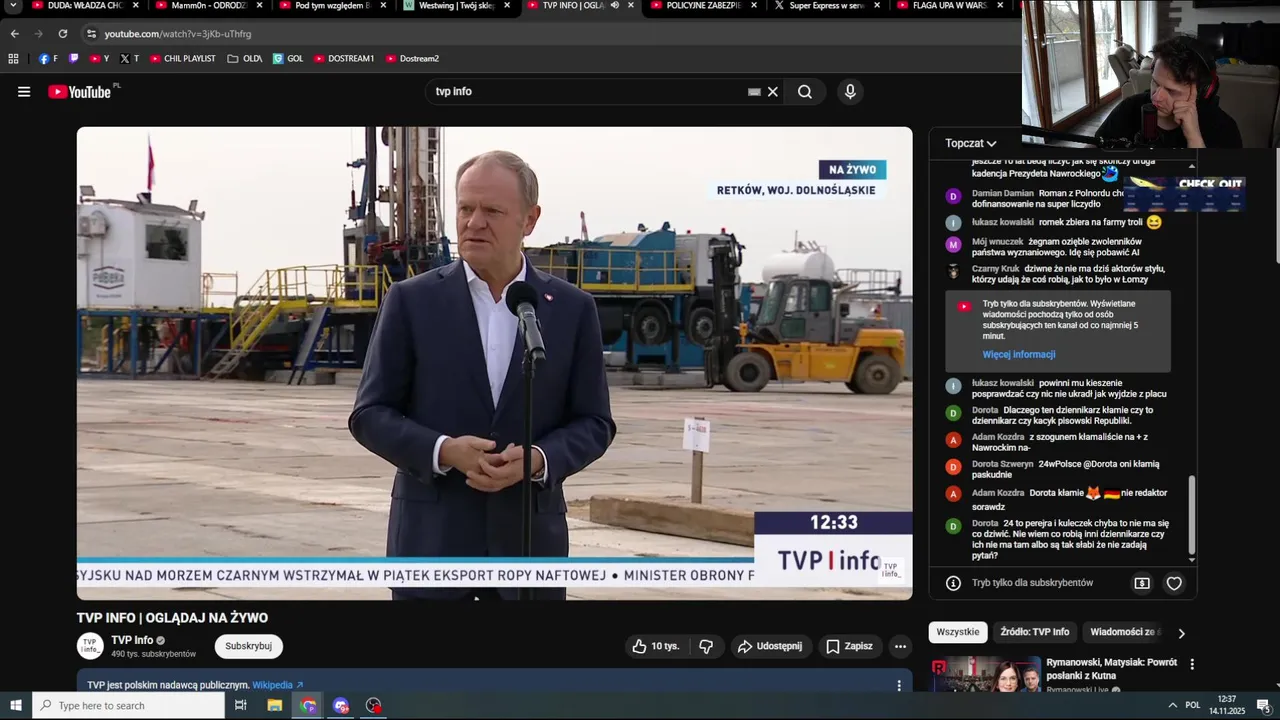Open the Wikipedia link under the video

coord(277,686)
